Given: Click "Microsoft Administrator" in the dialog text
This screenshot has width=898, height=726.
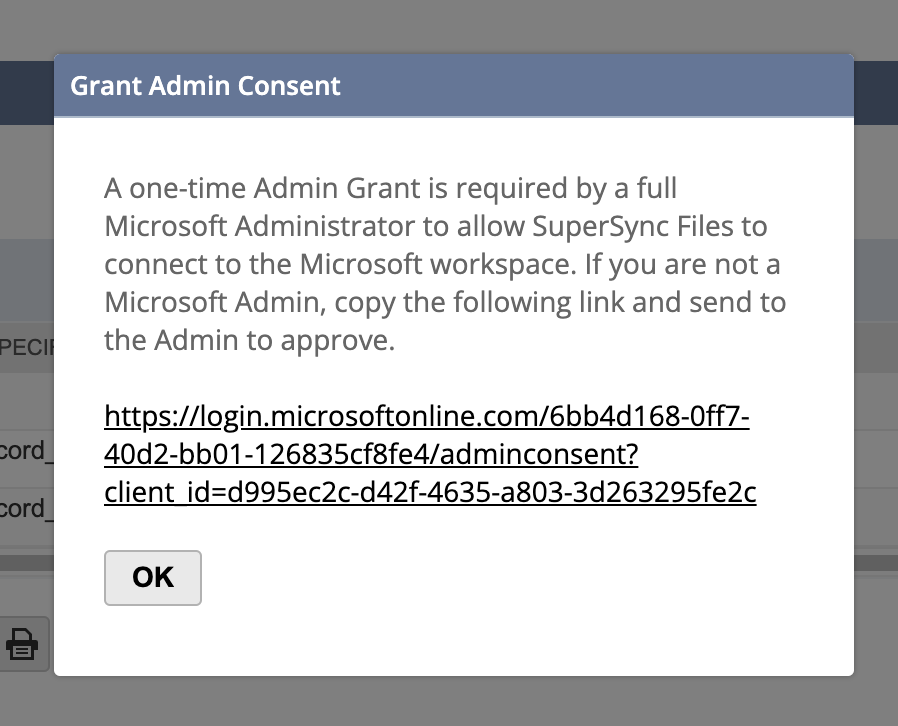Looking at the screenshot, I should click(262, 226).
